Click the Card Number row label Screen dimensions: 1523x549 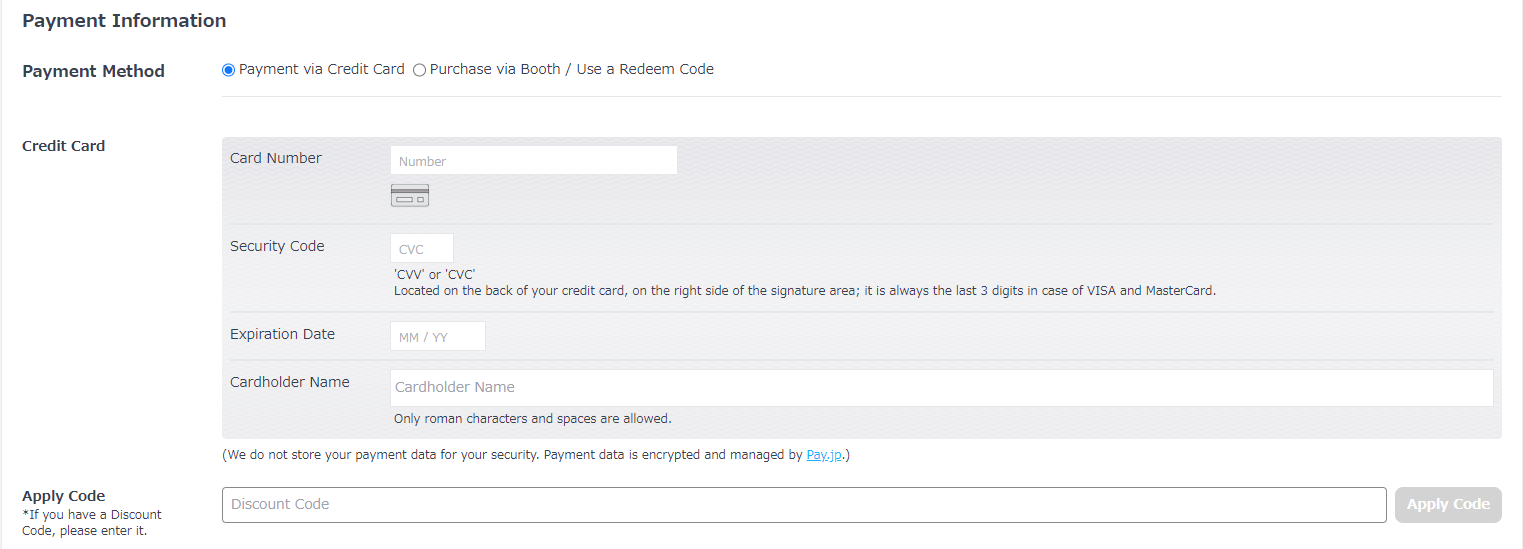tap(276, 158)
